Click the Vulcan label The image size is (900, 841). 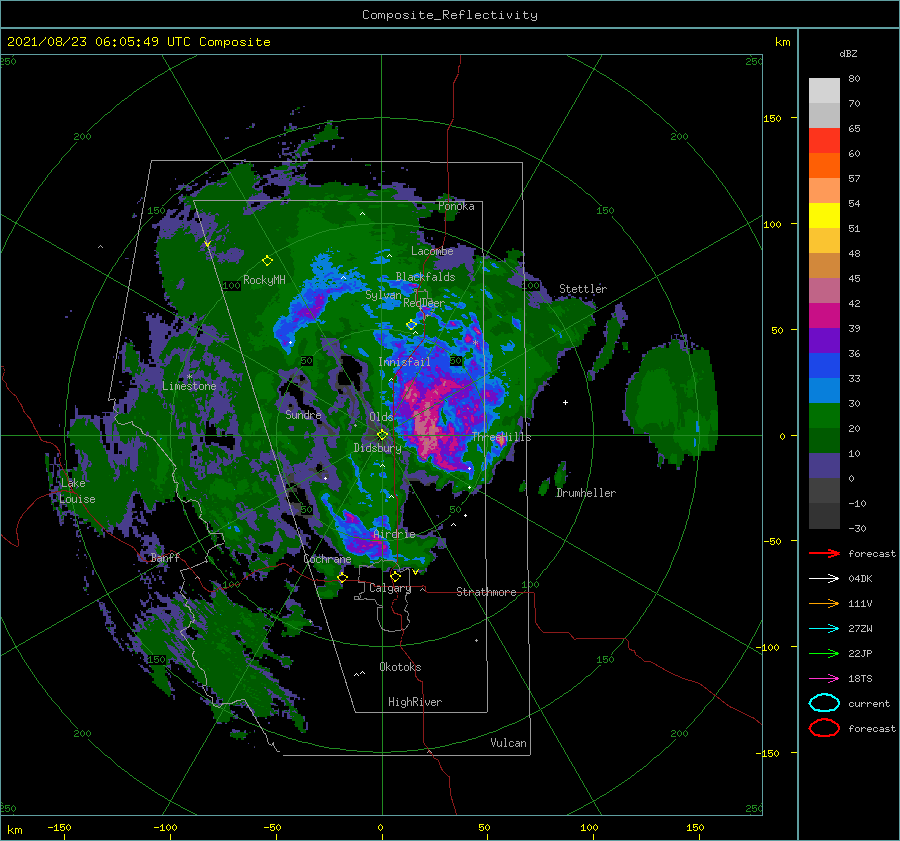[x=508, y=743]
